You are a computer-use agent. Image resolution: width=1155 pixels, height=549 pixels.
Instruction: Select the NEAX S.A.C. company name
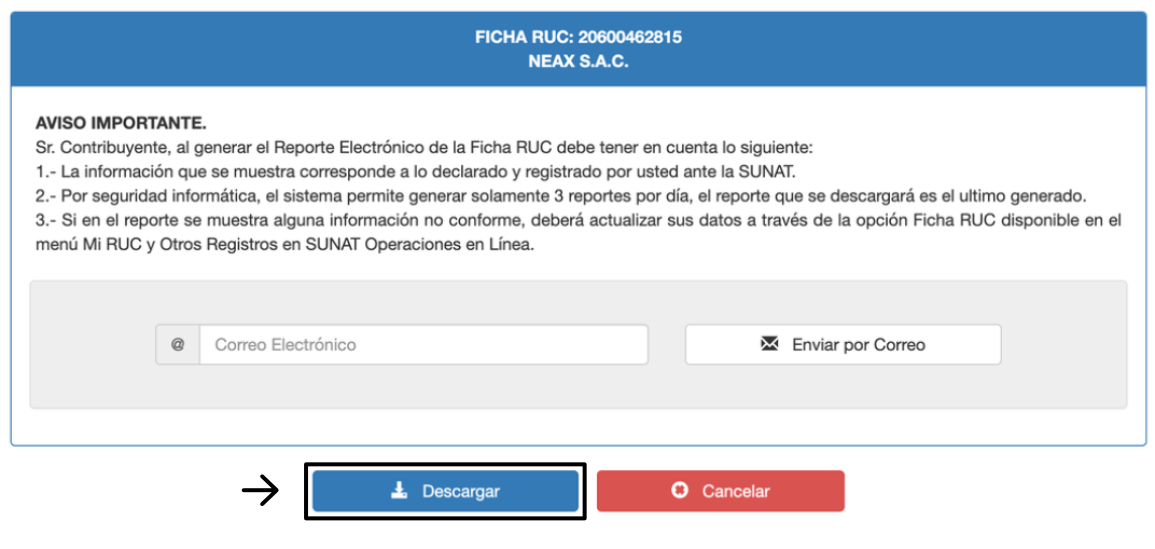pyautogui.click(x=578, y=61)
